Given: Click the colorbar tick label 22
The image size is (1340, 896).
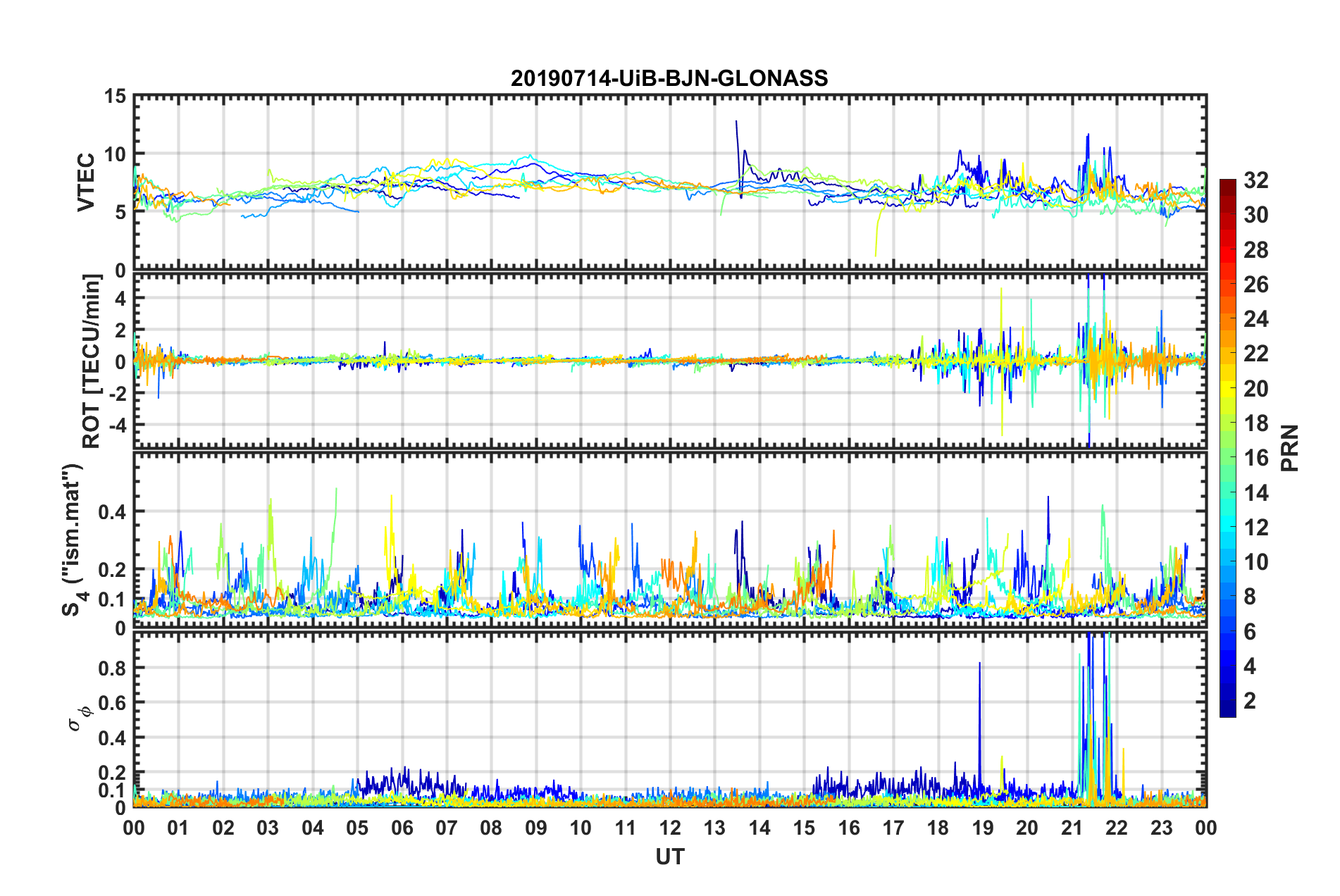Looking at the screenshot, I should (1255, 354).
